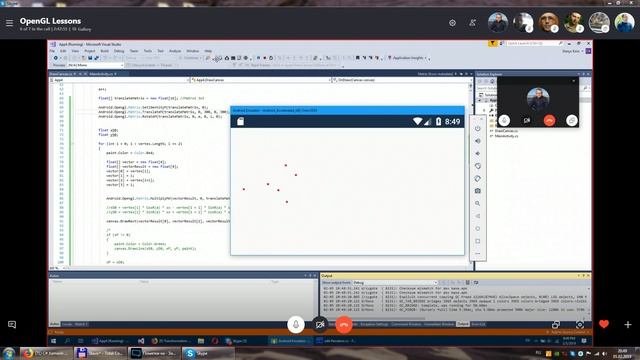The width and height of the screenshot is (640, 360).
Task: Open the project scope dropdown App4 in the editor
Action: 119,80
